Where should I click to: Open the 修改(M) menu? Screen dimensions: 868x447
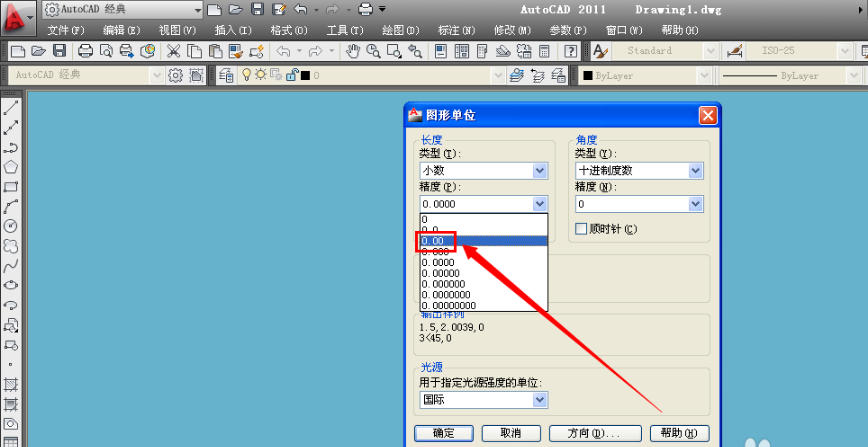[513, 30]
